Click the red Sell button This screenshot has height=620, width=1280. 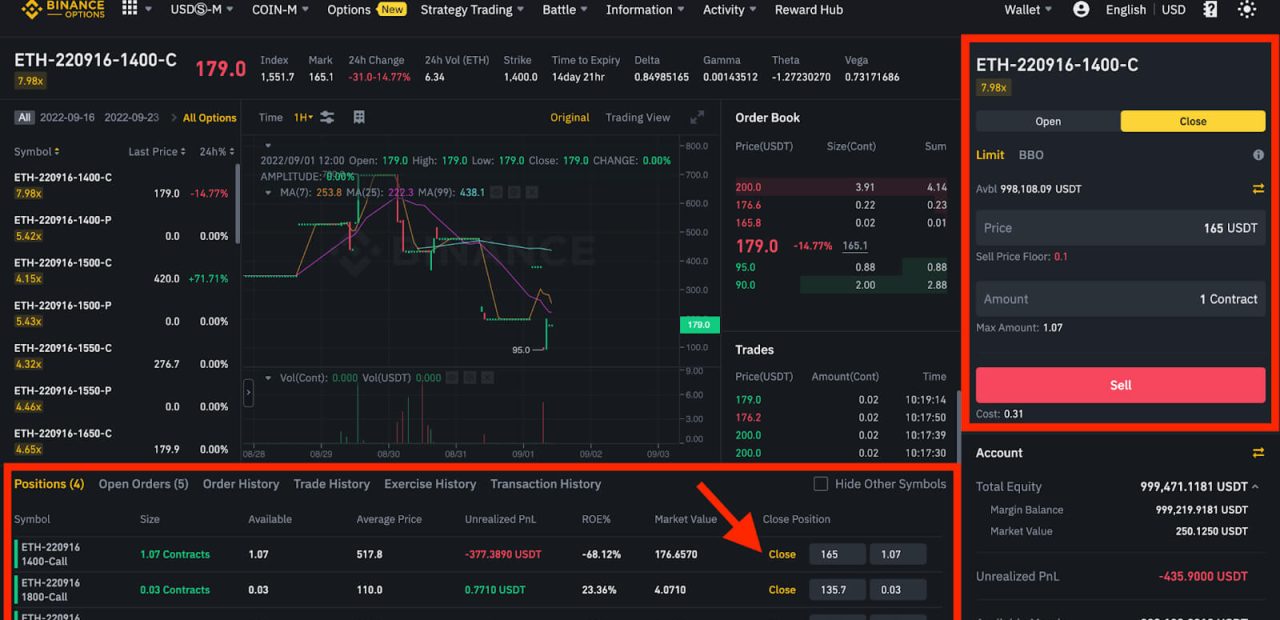pos(1120,384)
